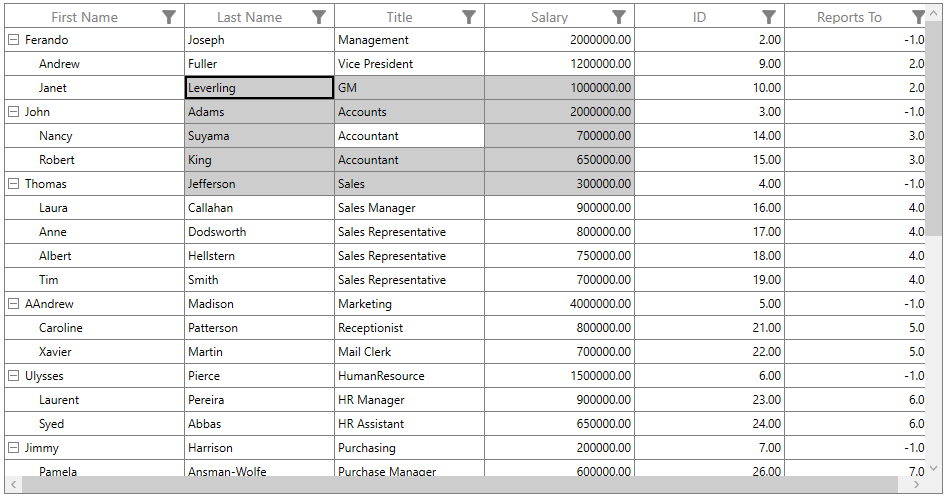The width and height of the screenshot is (946, 496).
Task: Collapse the Ulysses tree node
Action: [13, 375]
